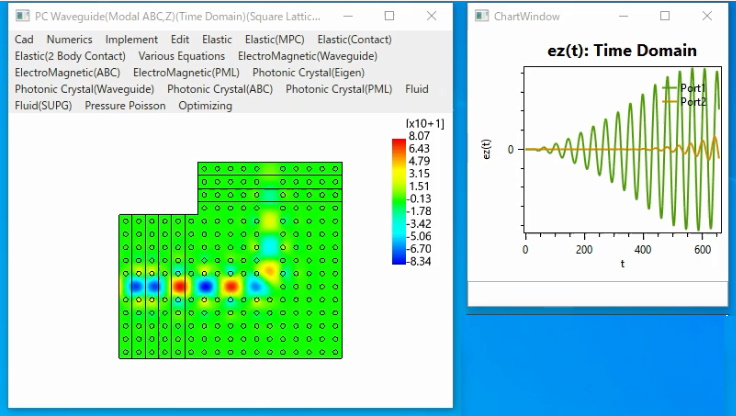
Task: Maximize the PC Waveguide window
Action: (389, 16)
